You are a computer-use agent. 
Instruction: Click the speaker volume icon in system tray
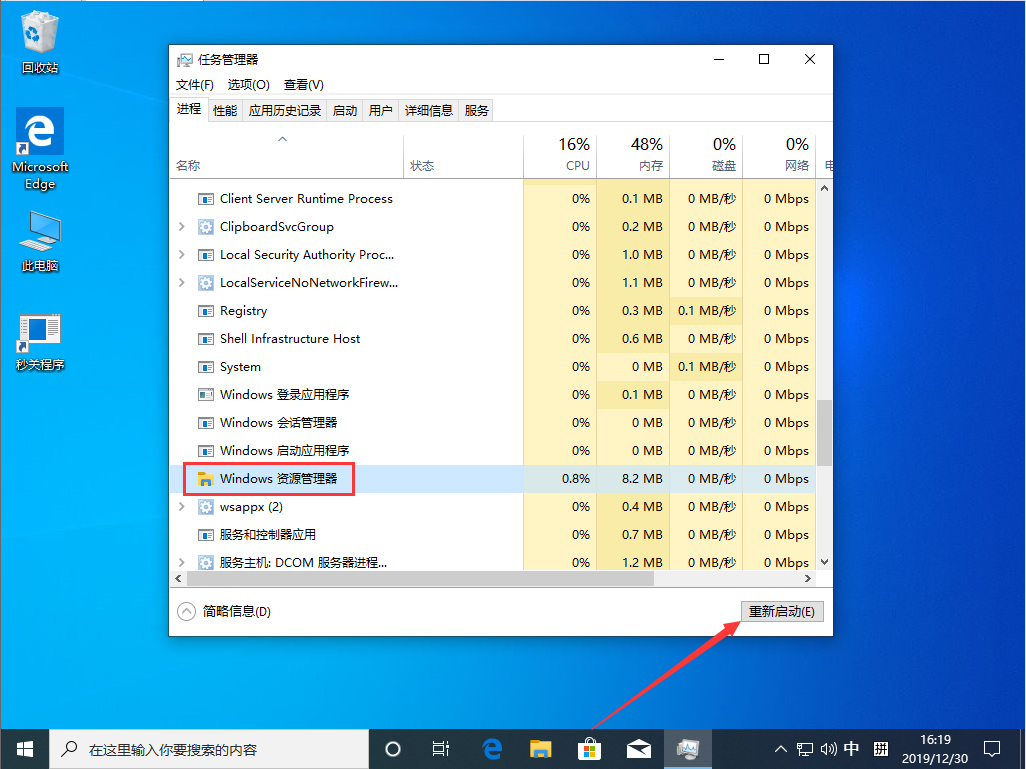[827, 748]
